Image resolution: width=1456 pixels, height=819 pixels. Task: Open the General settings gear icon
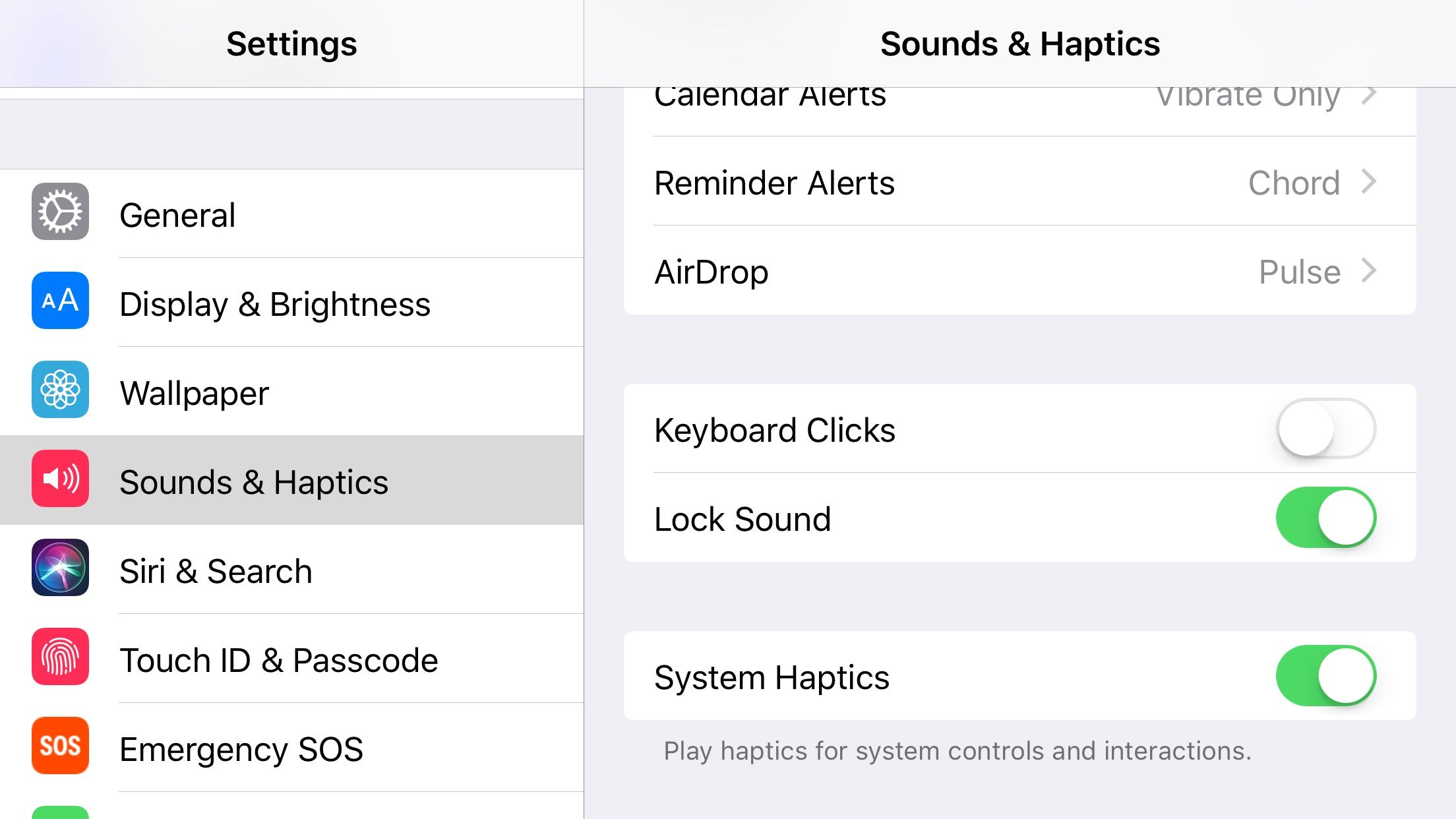pyautogui.click(x=60, y=213)
